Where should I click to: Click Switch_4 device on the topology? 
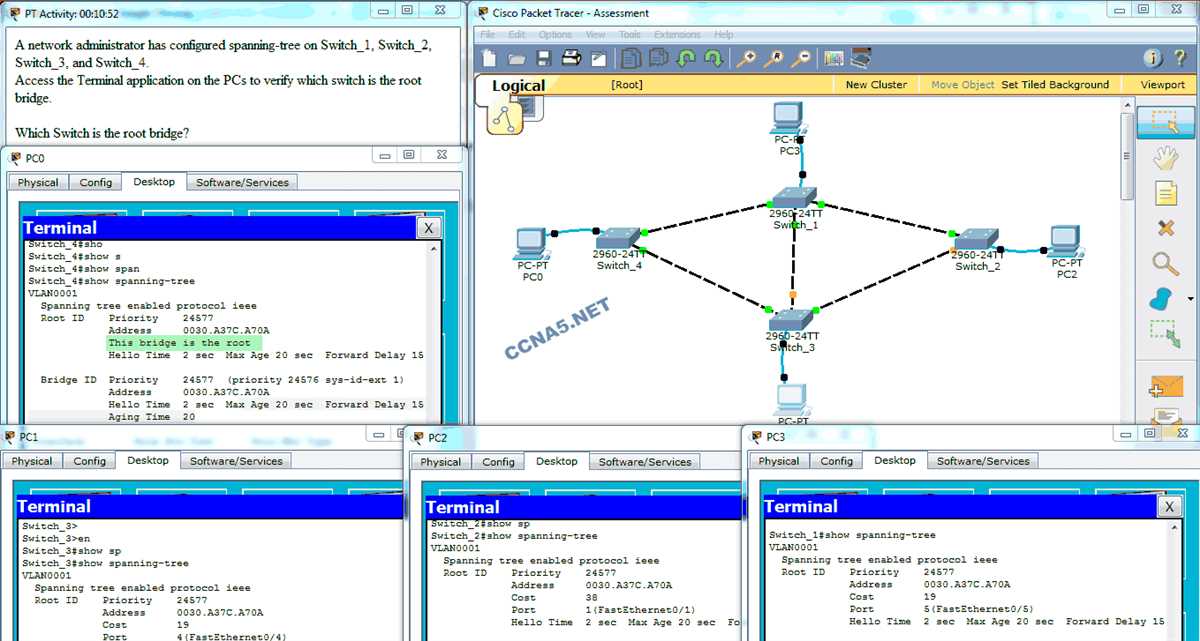tap(618, 239)
